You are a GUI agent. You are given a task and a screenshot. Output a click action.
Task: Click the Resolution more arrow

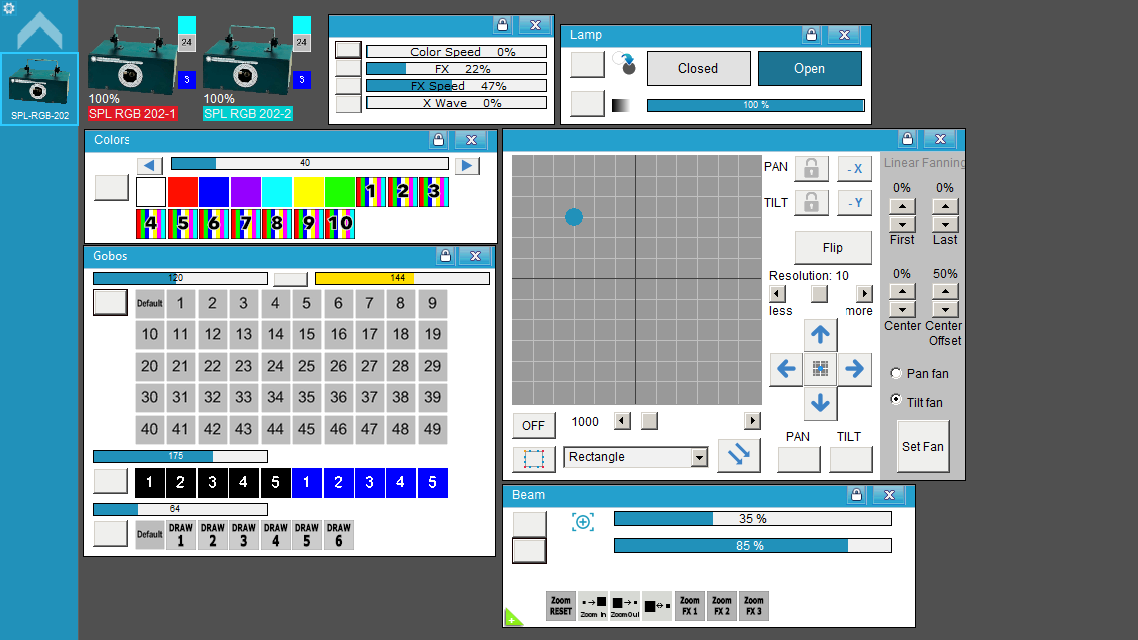864,294
